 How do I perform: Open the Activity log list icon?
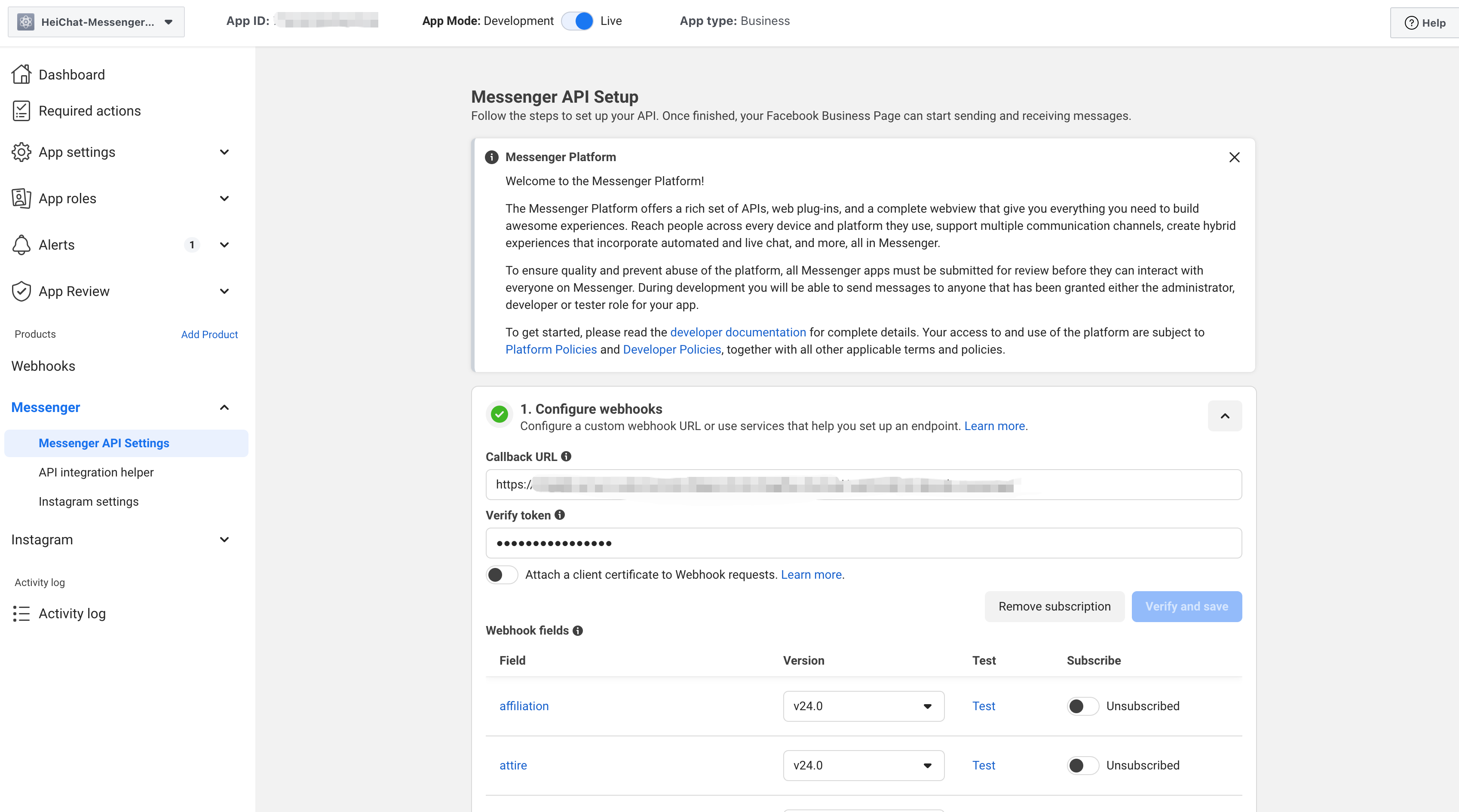[21, 613]
